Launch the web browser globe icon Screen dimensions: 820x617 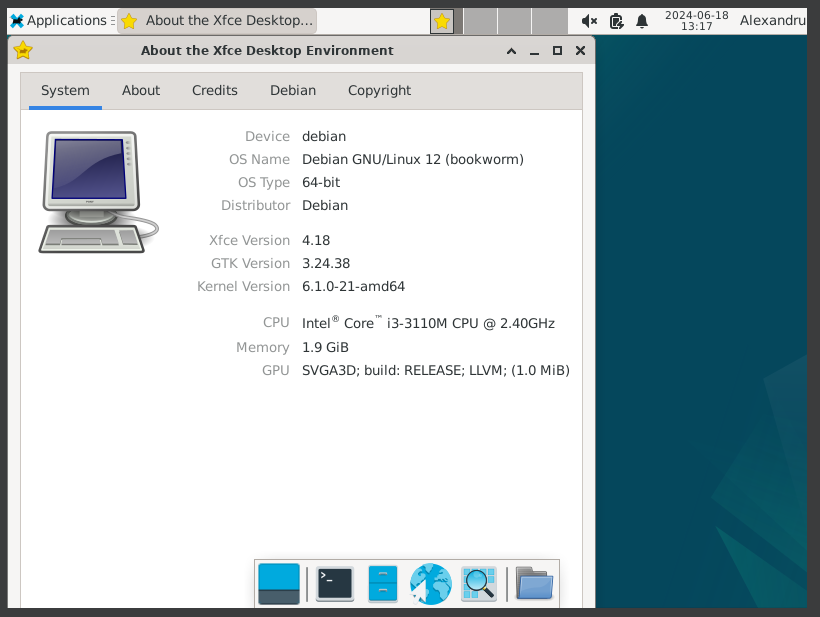pos(430,584)
